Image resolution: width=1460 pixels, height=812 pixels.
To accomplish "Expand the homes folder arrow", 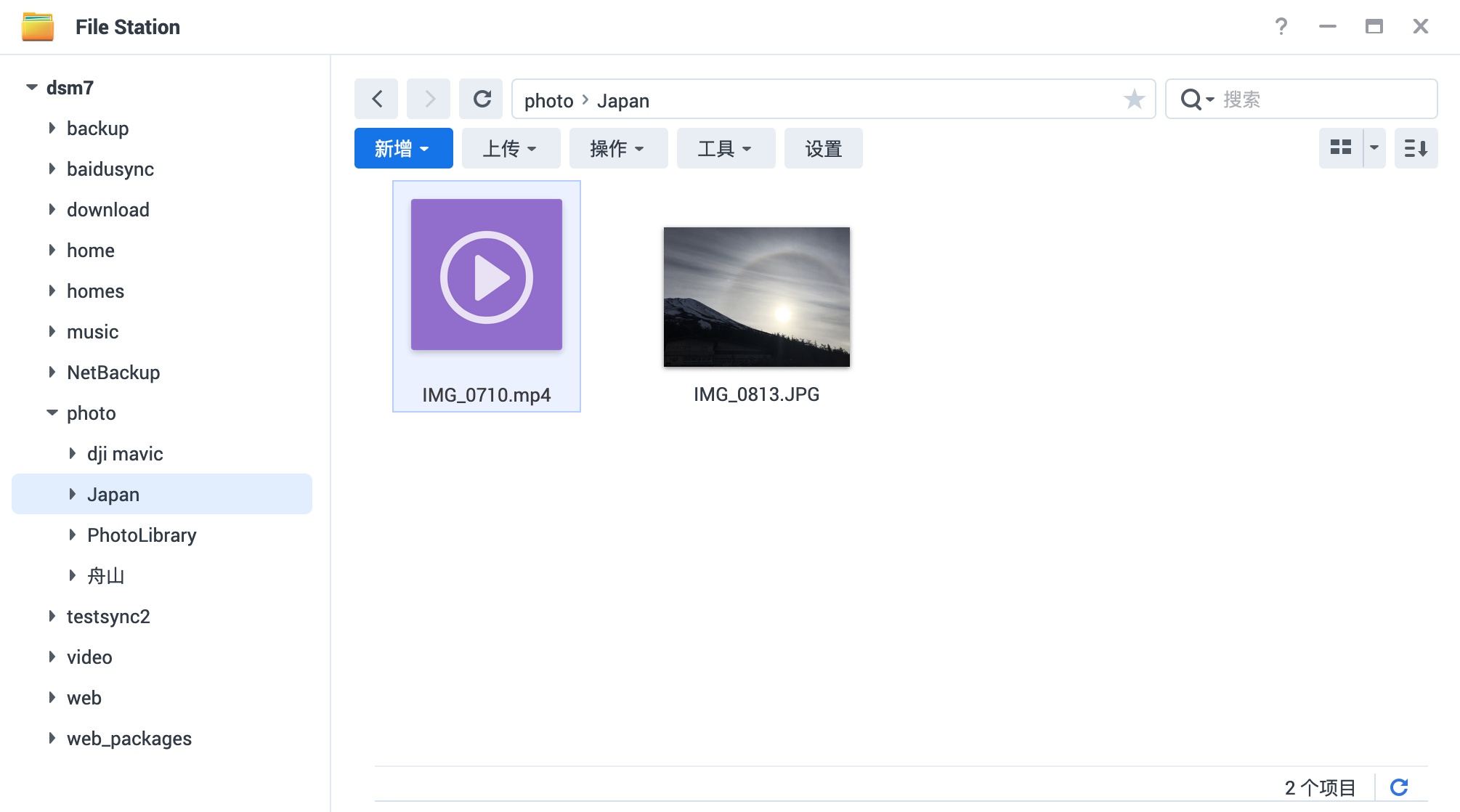I will pyautogui.click(x=52, y=291).
